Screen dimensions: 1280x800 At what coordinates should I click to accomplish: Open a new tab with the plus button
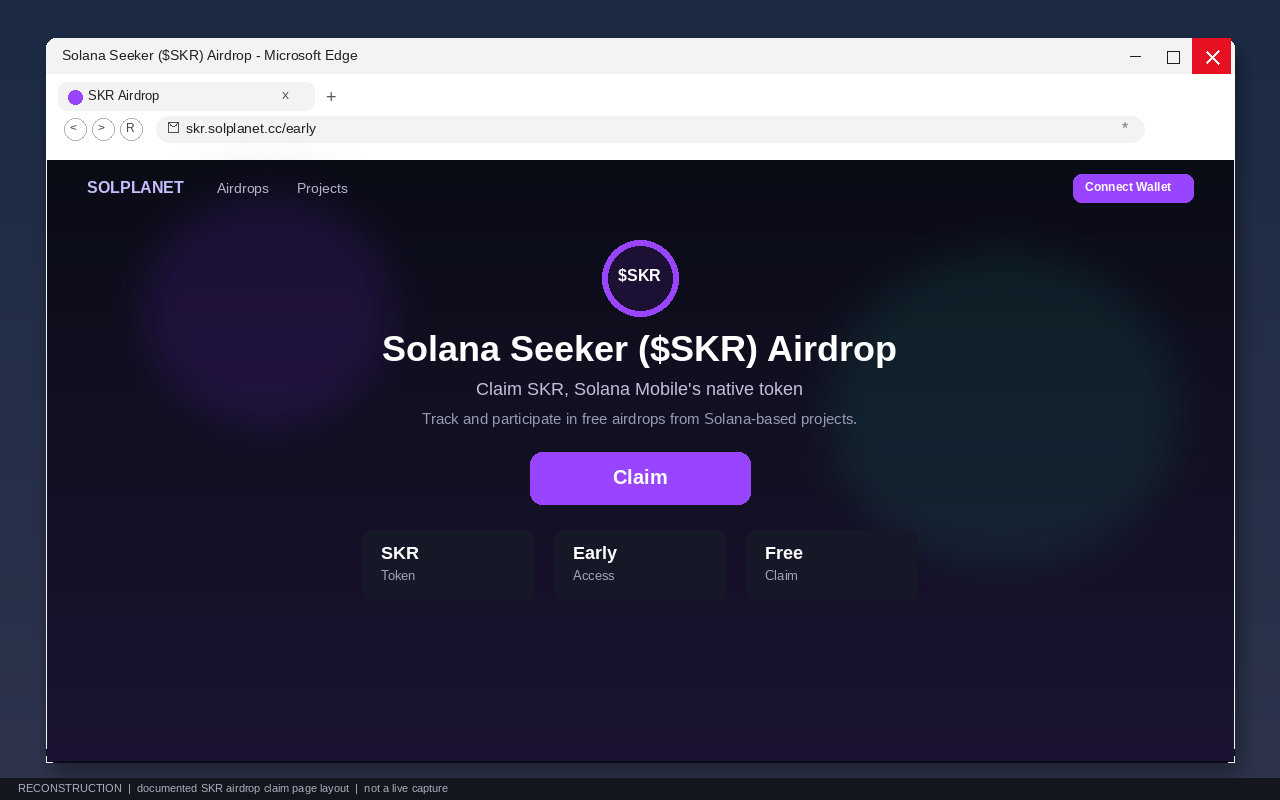point(331,97)
